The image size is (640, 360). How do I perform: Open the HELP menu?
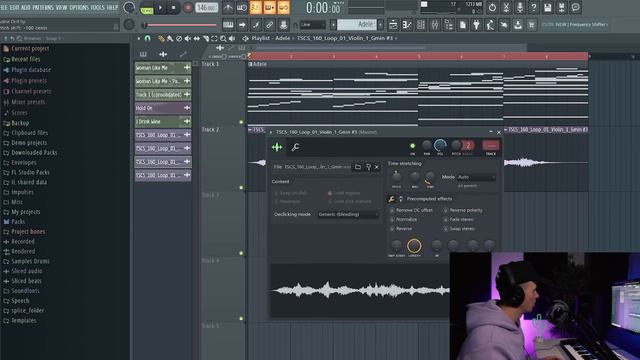[112, 7]
